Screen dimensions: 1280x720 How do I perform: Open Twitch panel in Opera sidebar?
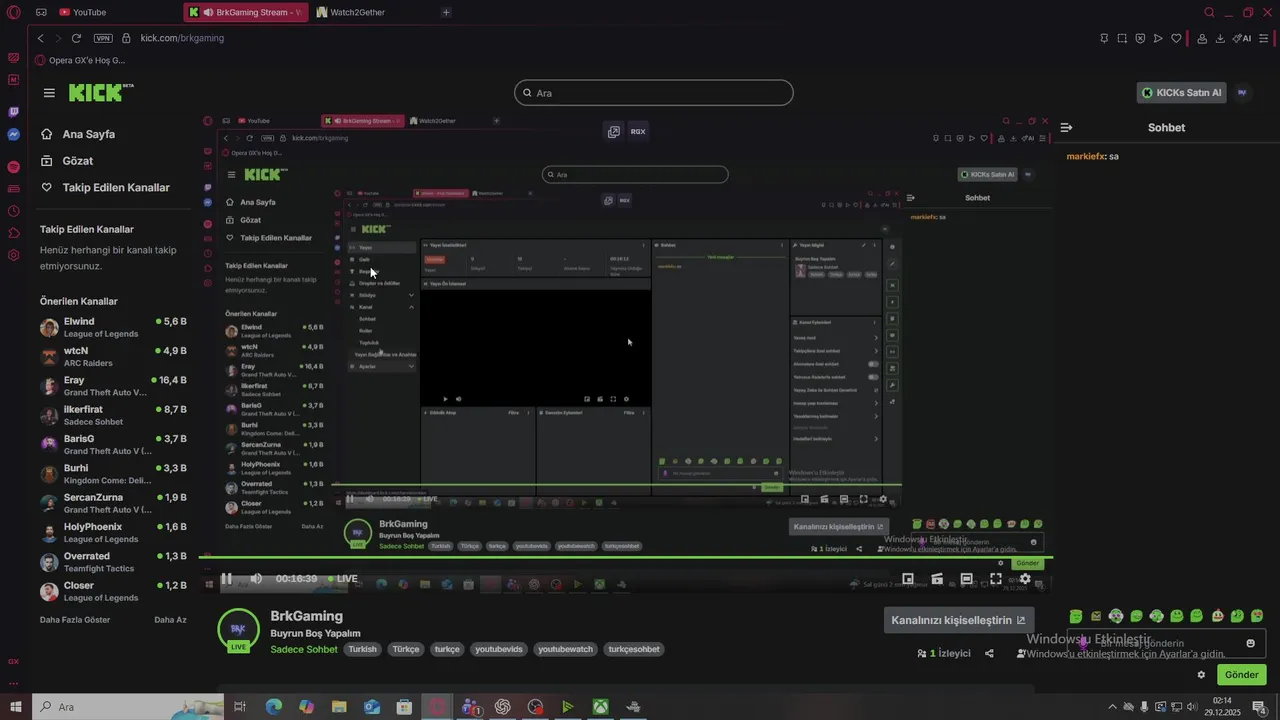[x=14, y=112]
